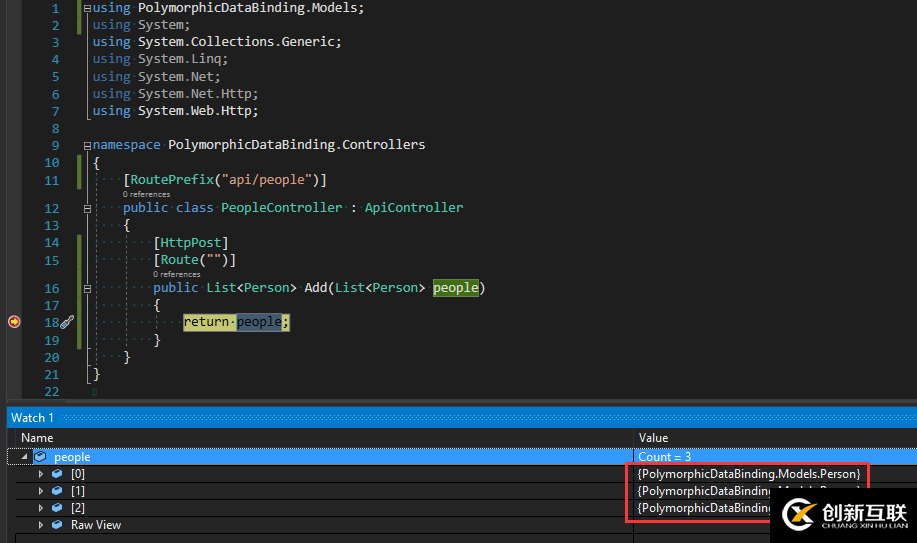This screenshot has height=543, width=917.
Task: Click the screwdriver quick-action icon on line 18
Action: tap(67, 322)
